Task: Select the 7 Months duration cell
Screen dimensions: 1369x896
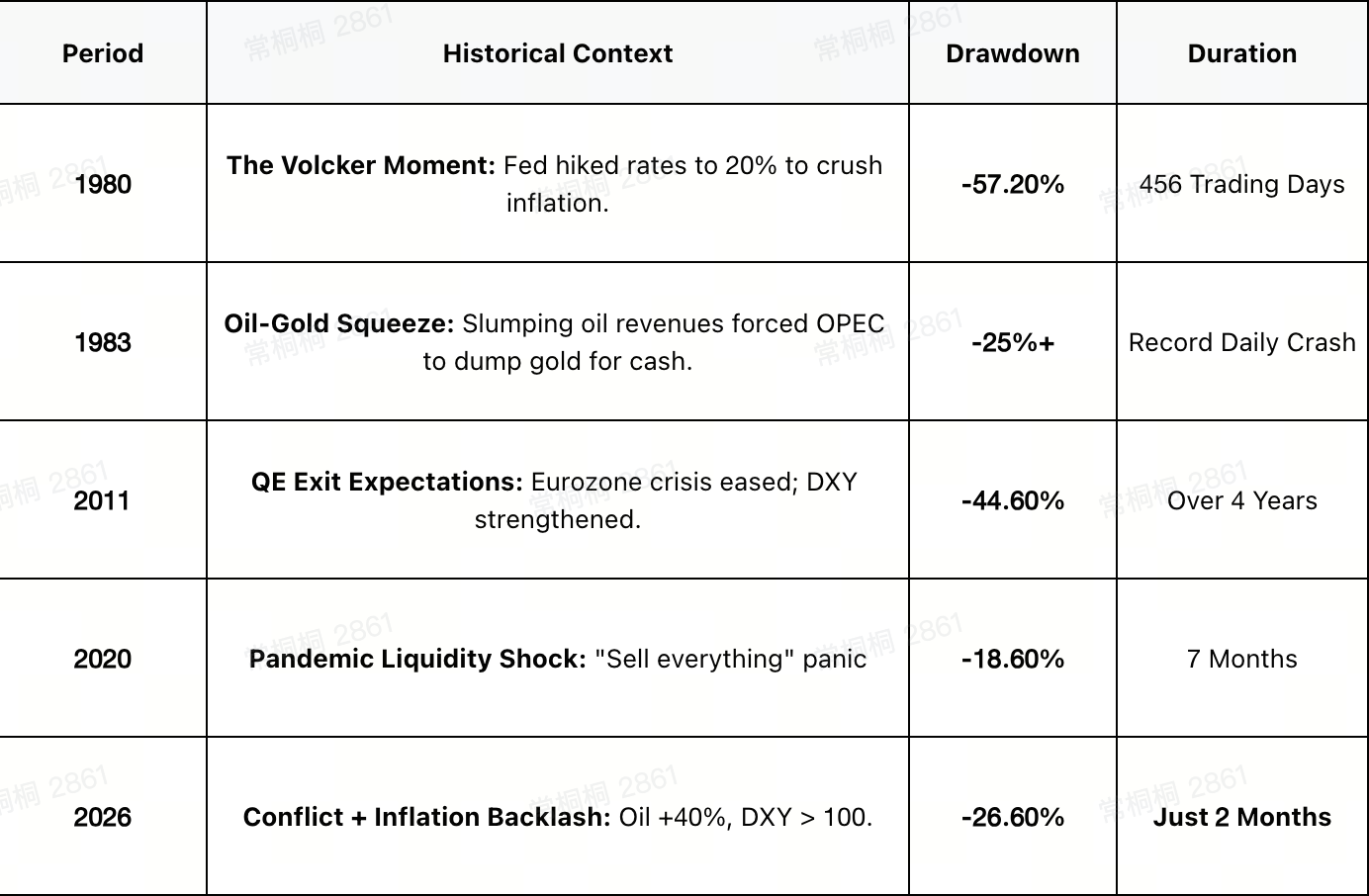Action: pos(1242,659)
